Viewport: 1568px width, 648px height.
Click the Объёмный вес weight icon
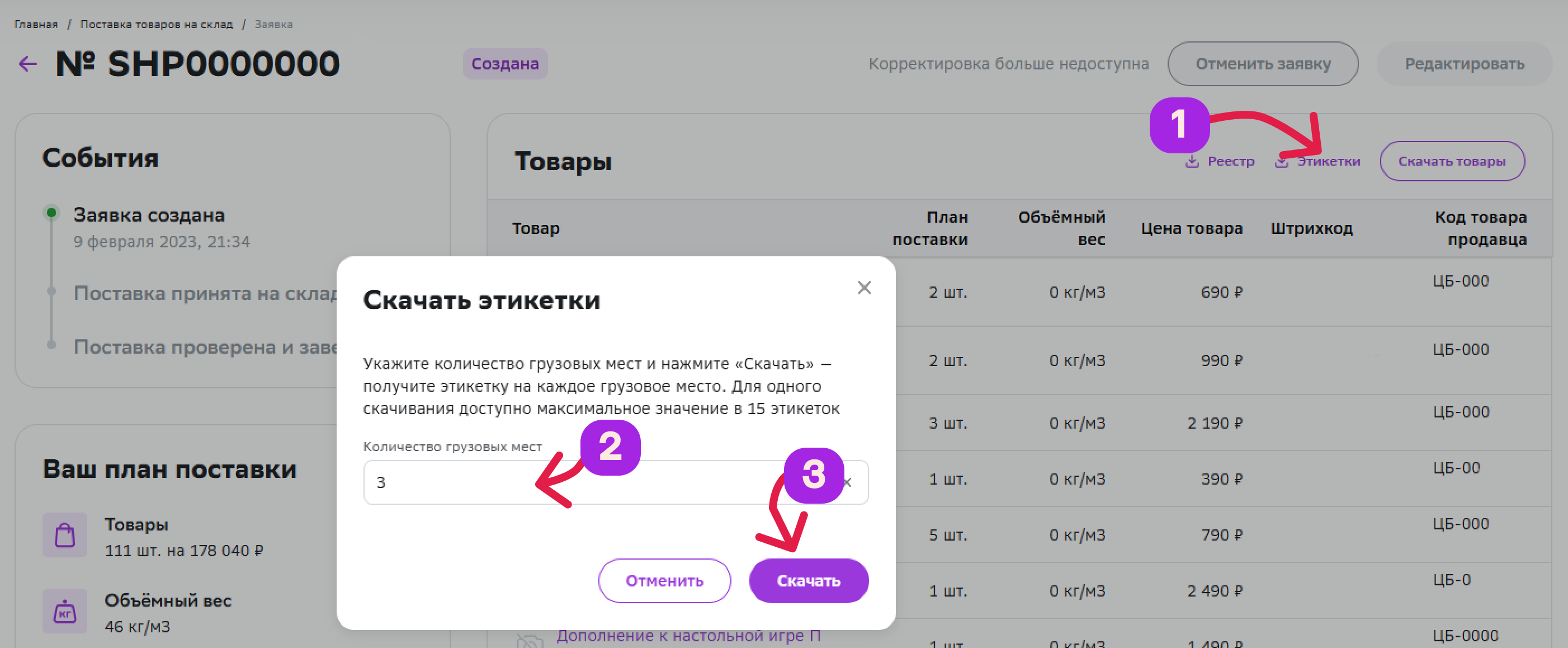64,611
